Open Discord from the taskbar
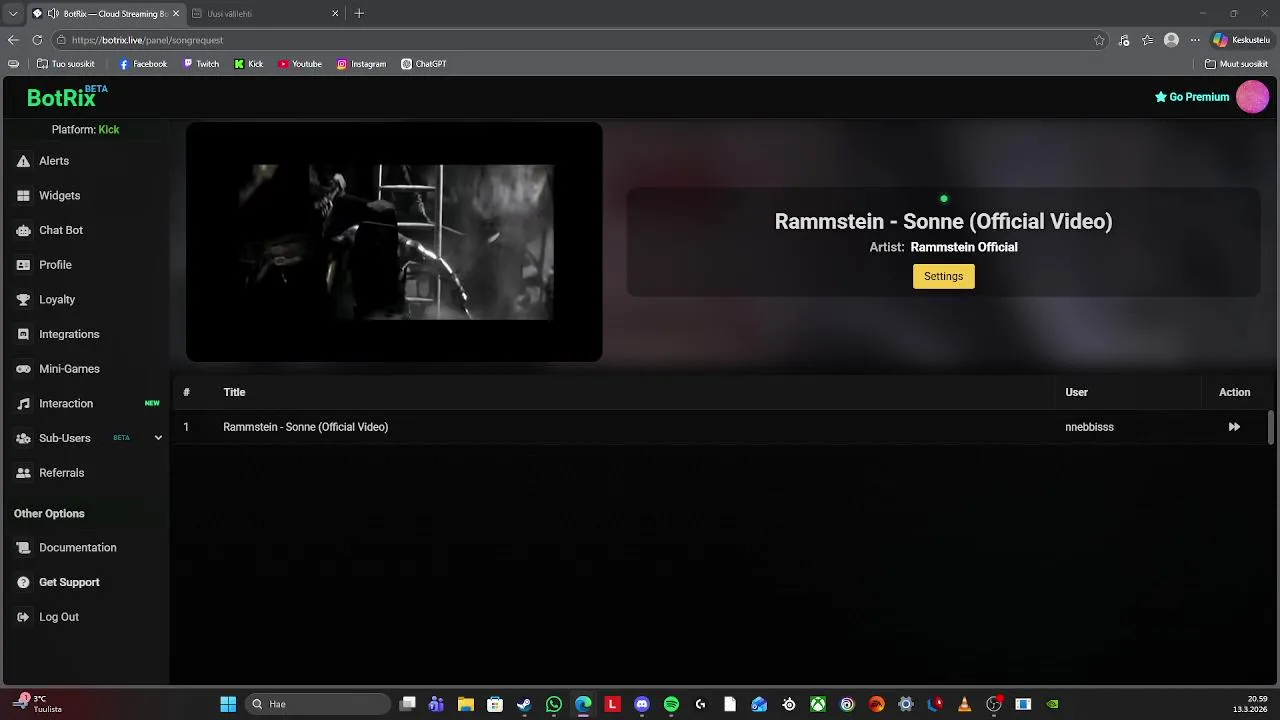 [x=642, y=704]
